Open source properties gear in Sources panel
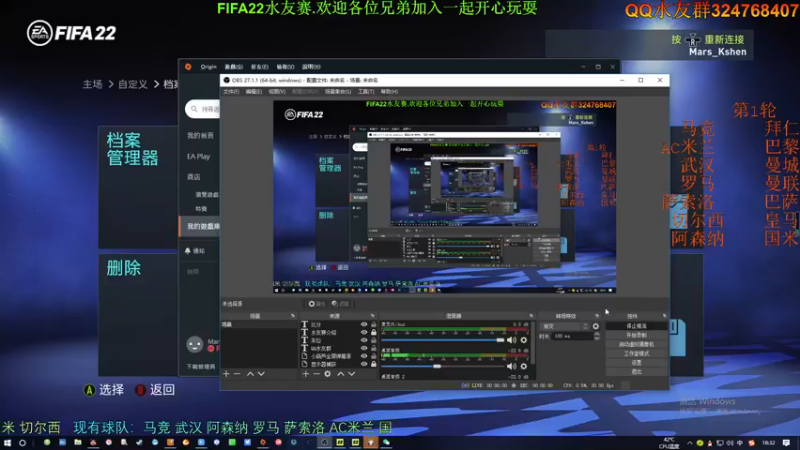Screen dimensions: 800x450 (328, 374)
